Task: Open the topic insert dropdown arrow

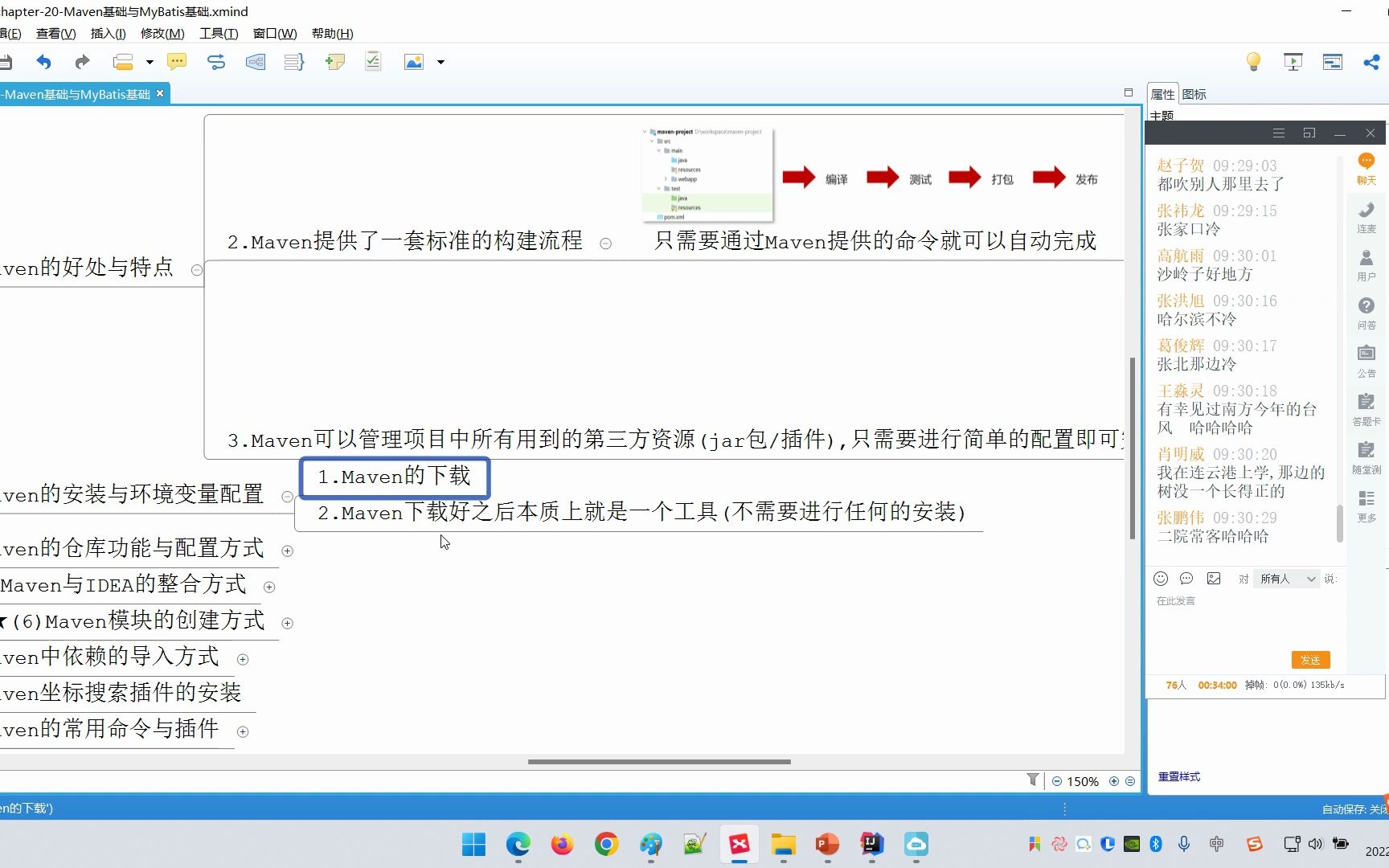Action: [150, 62]
